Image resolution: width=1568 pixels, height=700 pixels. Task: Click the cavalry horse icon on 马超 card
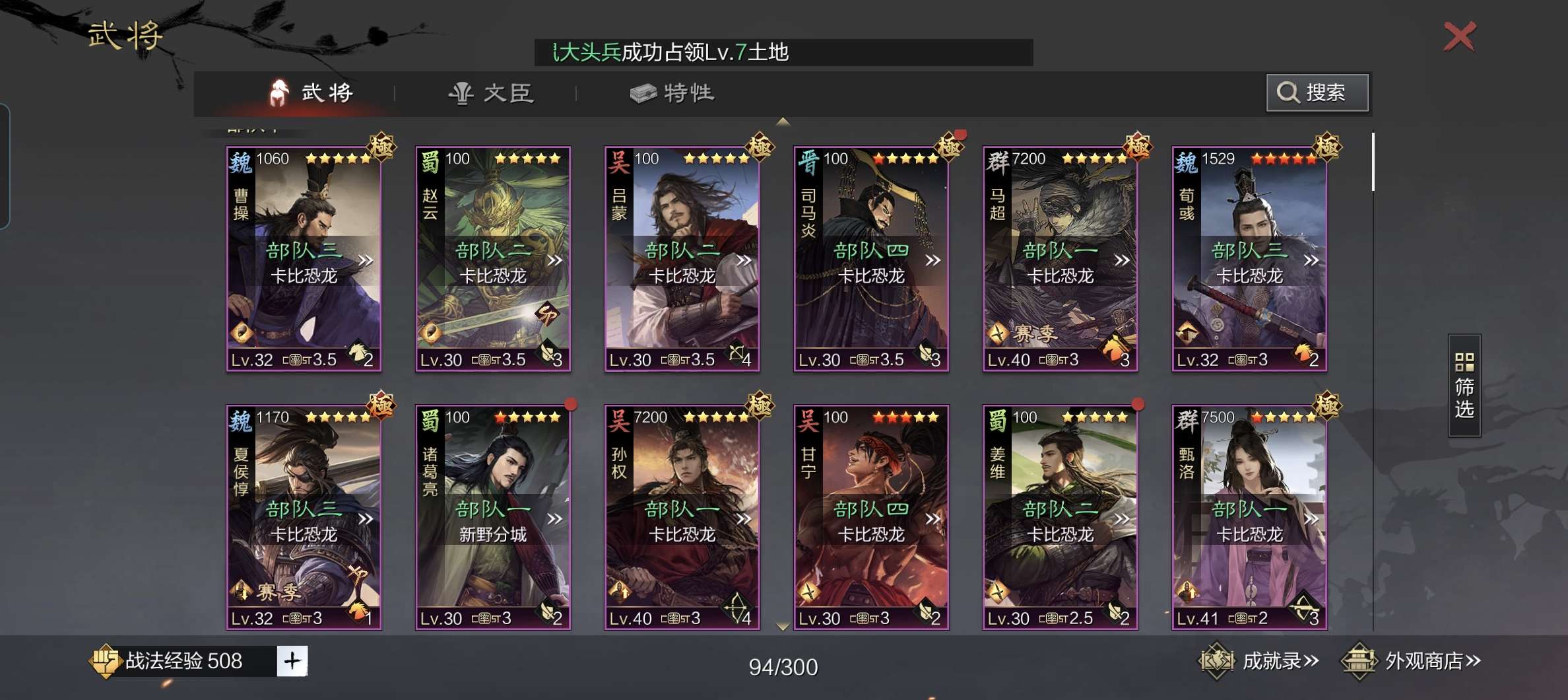point(1113,349)
